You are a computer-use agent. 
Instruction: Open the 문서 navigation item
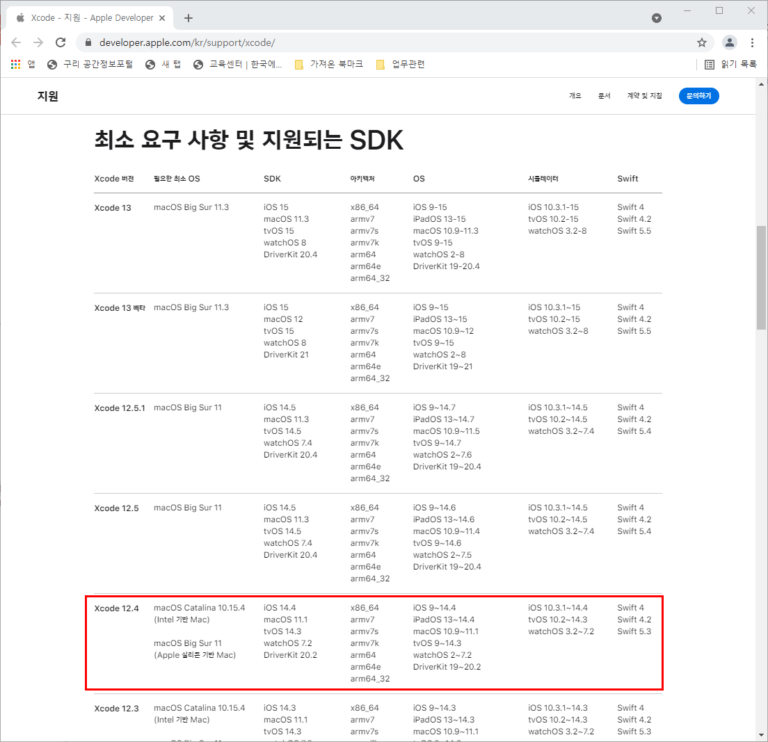pos(604,96)
